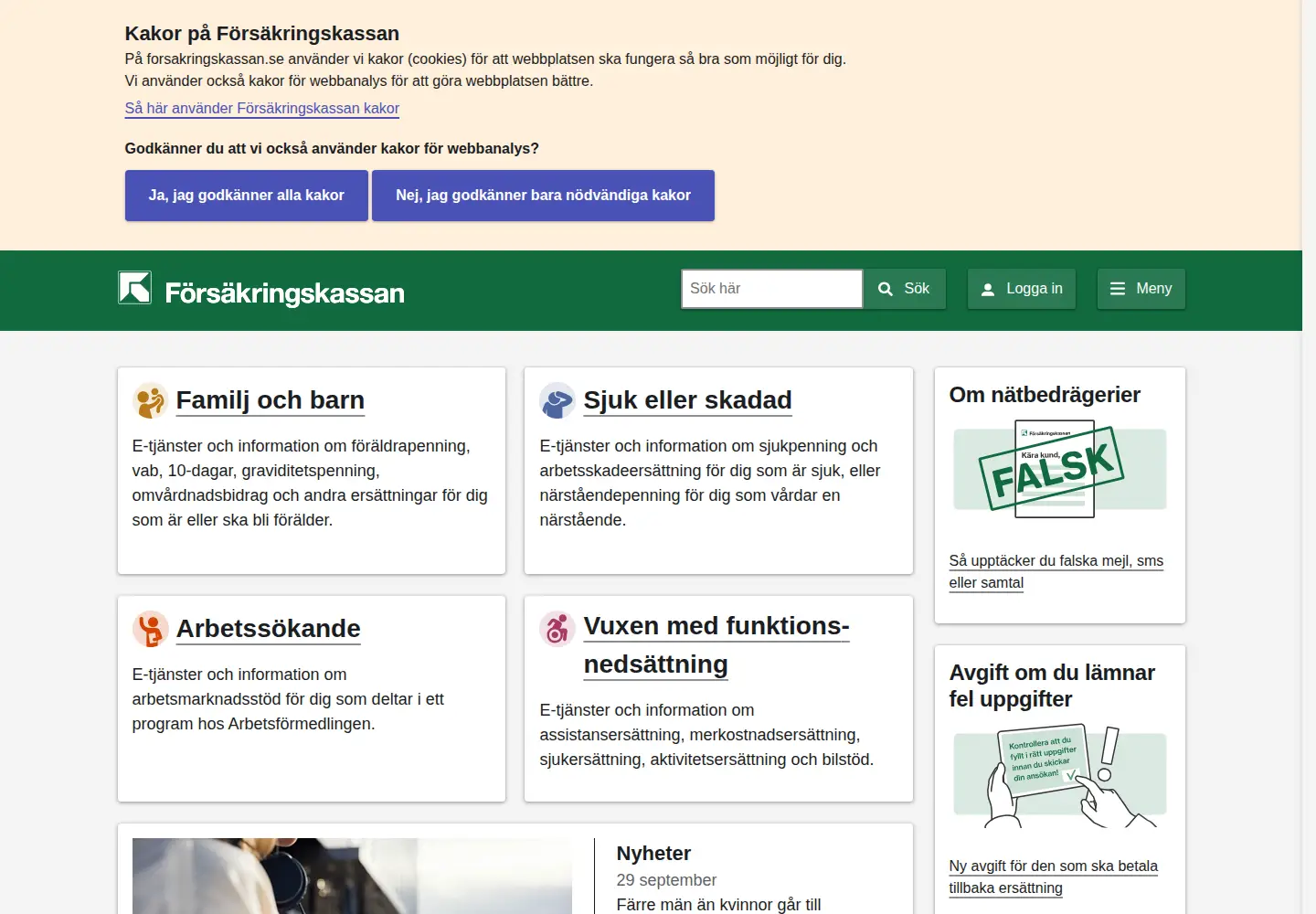
Task: Open the Arbetssökande heading link
Action: 269,629
